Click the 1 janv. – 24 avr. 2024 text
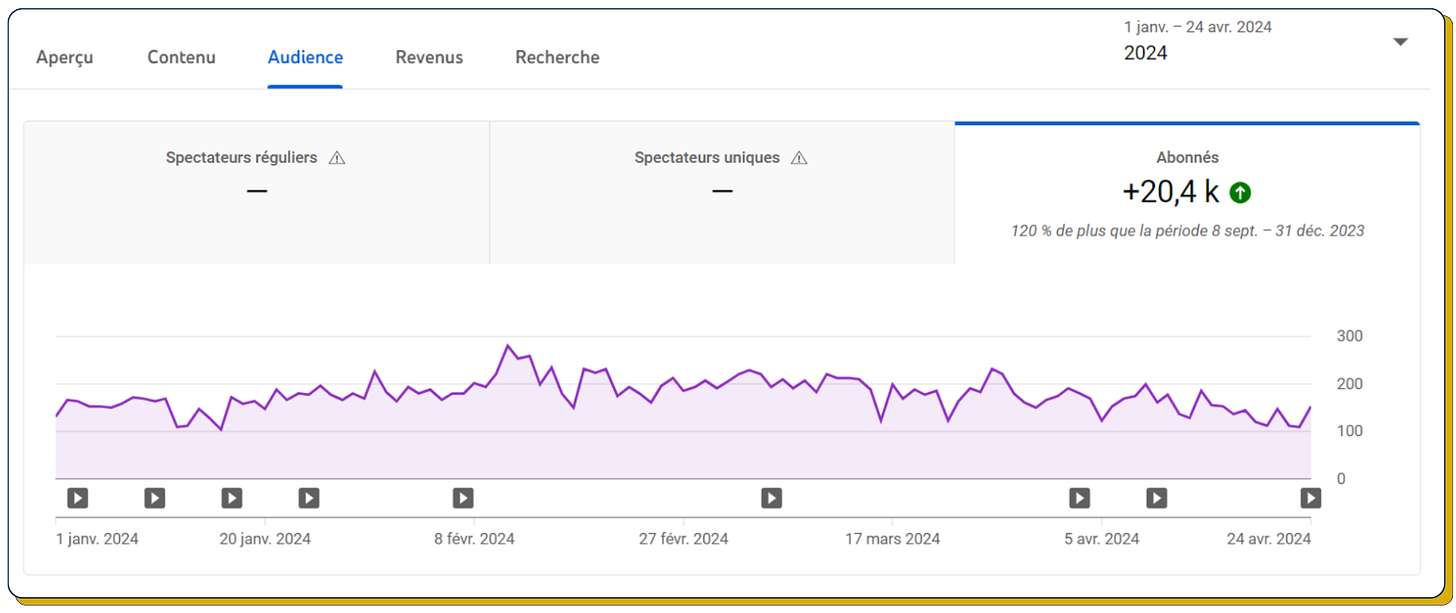Viewport: 1456px width, 613px height. pos(1198,27)
